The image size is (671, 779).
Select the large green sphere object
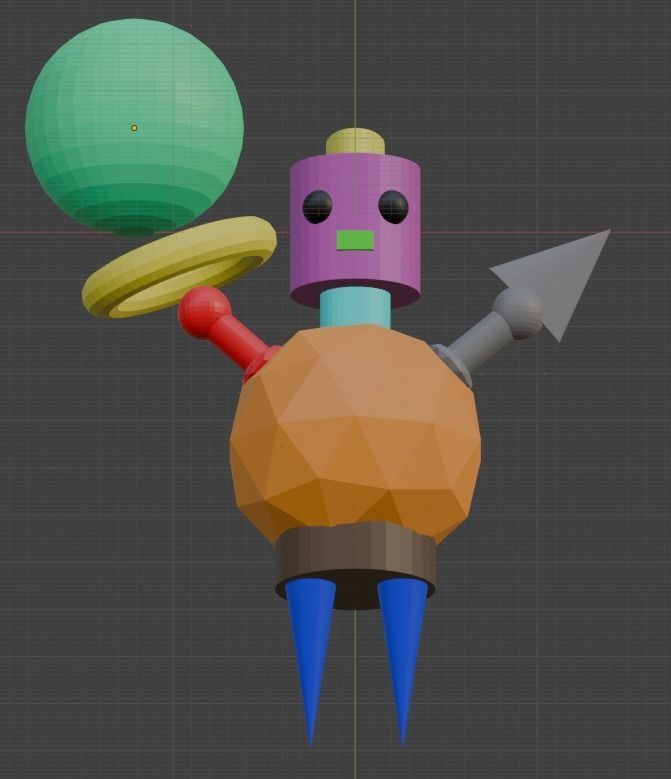coord(134,127)
